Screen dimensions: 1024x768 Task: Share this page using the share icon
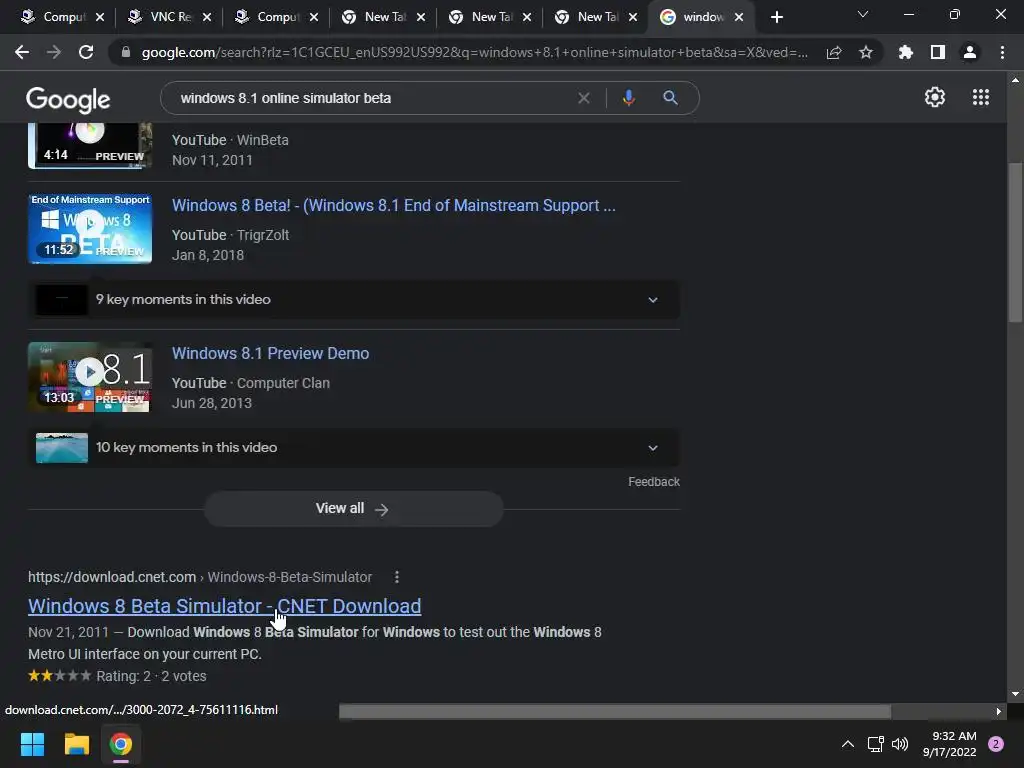click(833, 52)
